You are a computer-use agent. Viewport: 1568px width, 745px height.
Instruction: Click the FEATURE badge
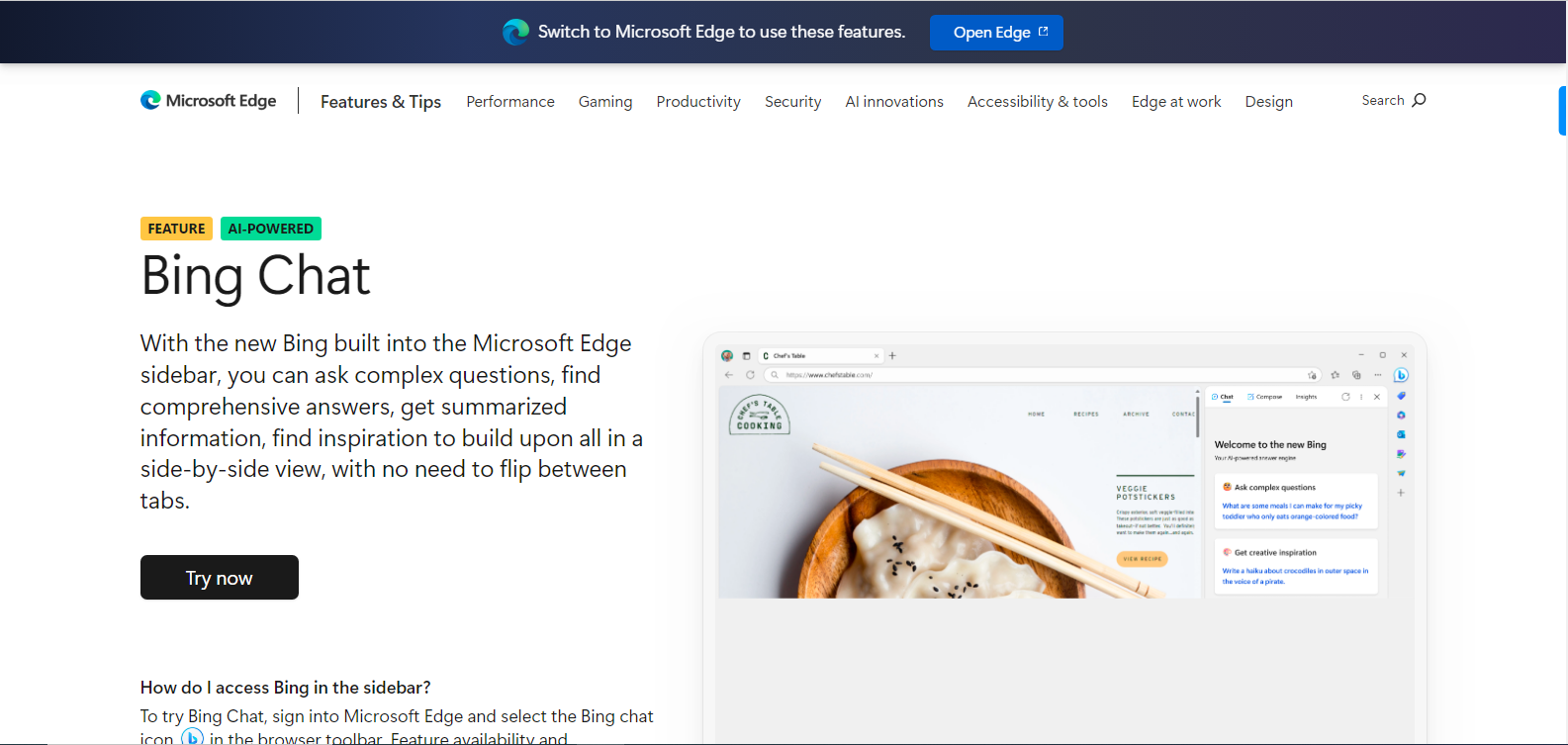[176, 229]
